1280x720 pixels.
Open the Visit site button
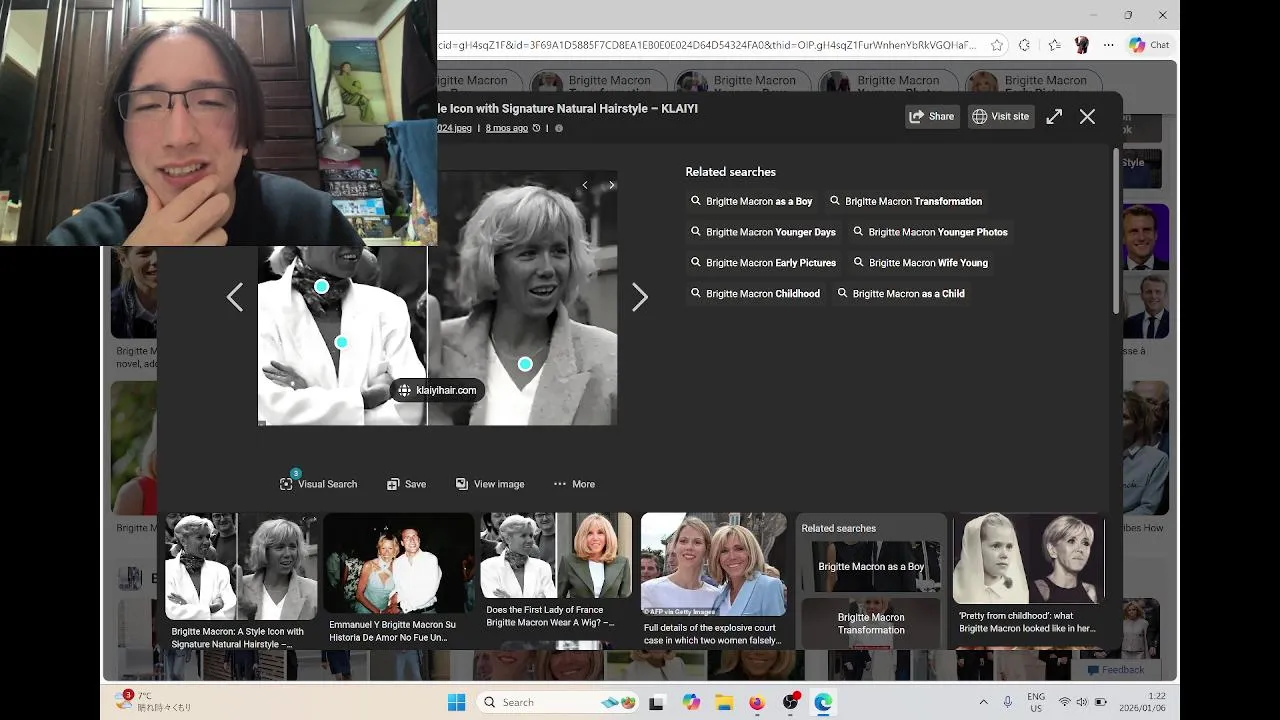point(1000,116)
